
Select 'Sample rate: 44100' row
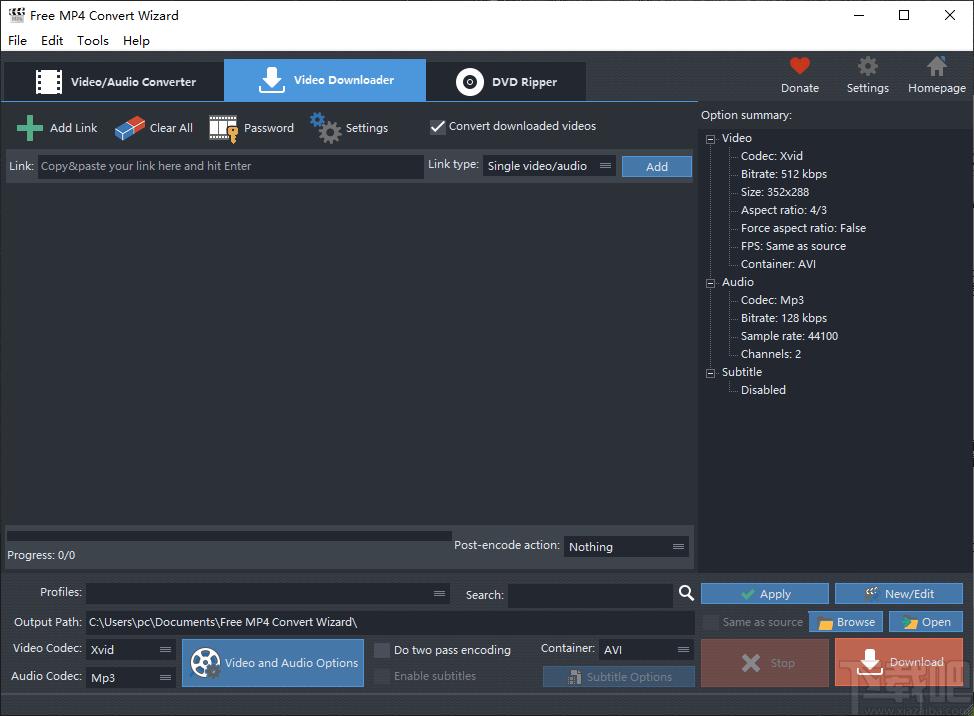click(x=789, y=336)
